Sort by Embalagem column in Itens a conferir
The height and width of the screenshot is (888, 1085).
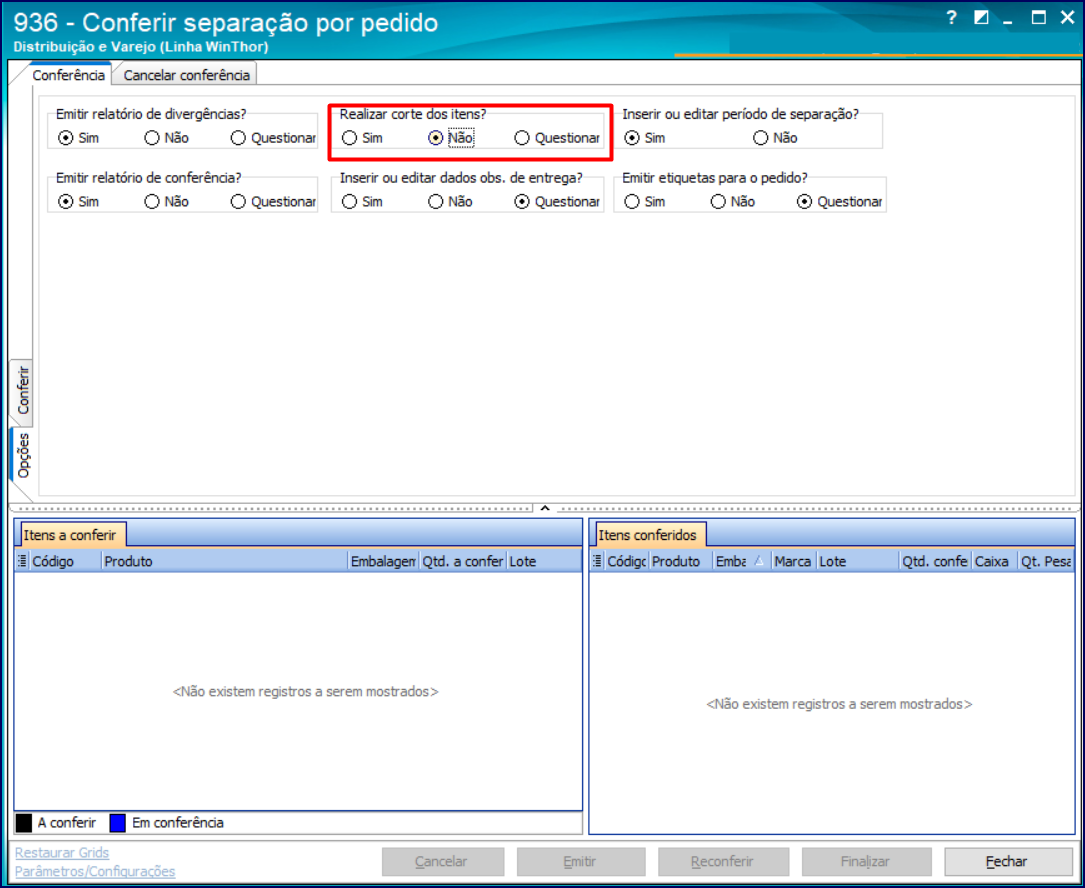click(x=383, y=561)
